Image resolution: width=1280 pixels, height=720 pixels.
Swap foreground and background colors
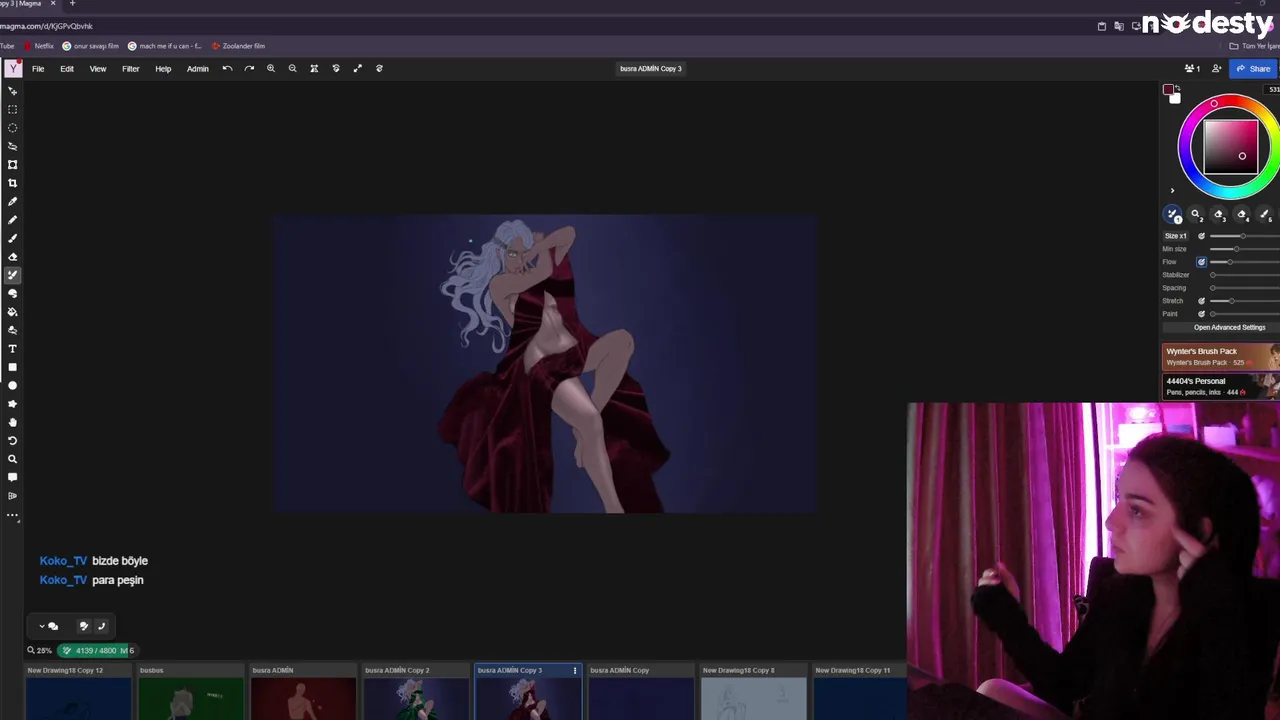tap(1178, 88)
